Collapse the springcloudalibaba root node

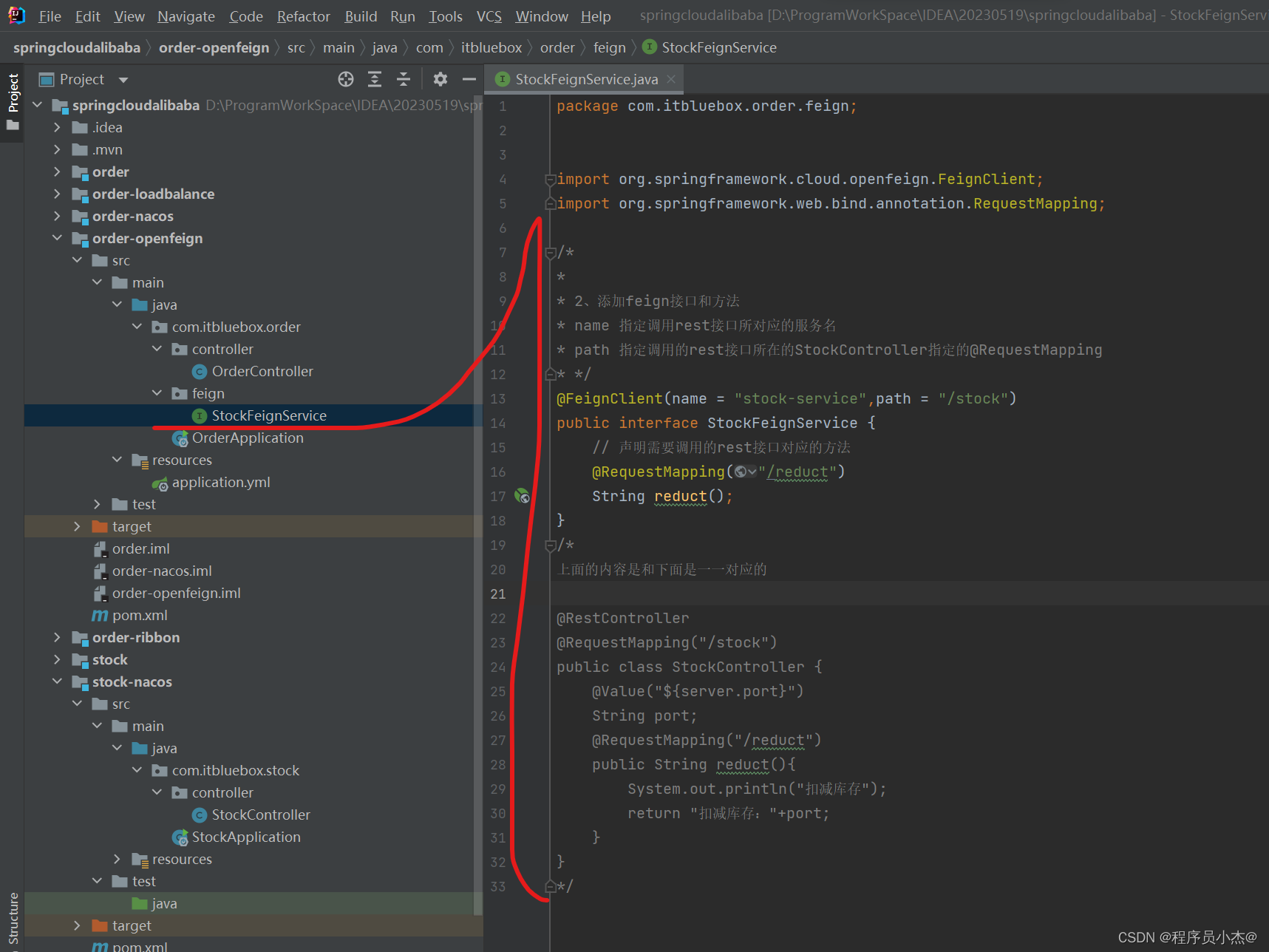[x=38, y=105]
